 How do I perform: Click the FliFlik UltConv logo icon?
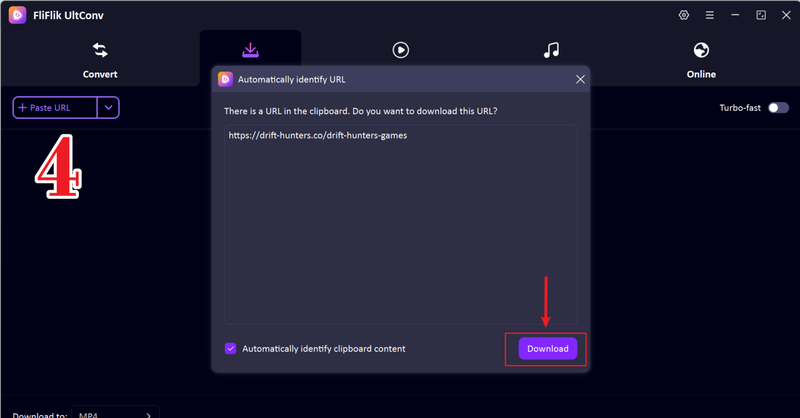coord(17,15)
